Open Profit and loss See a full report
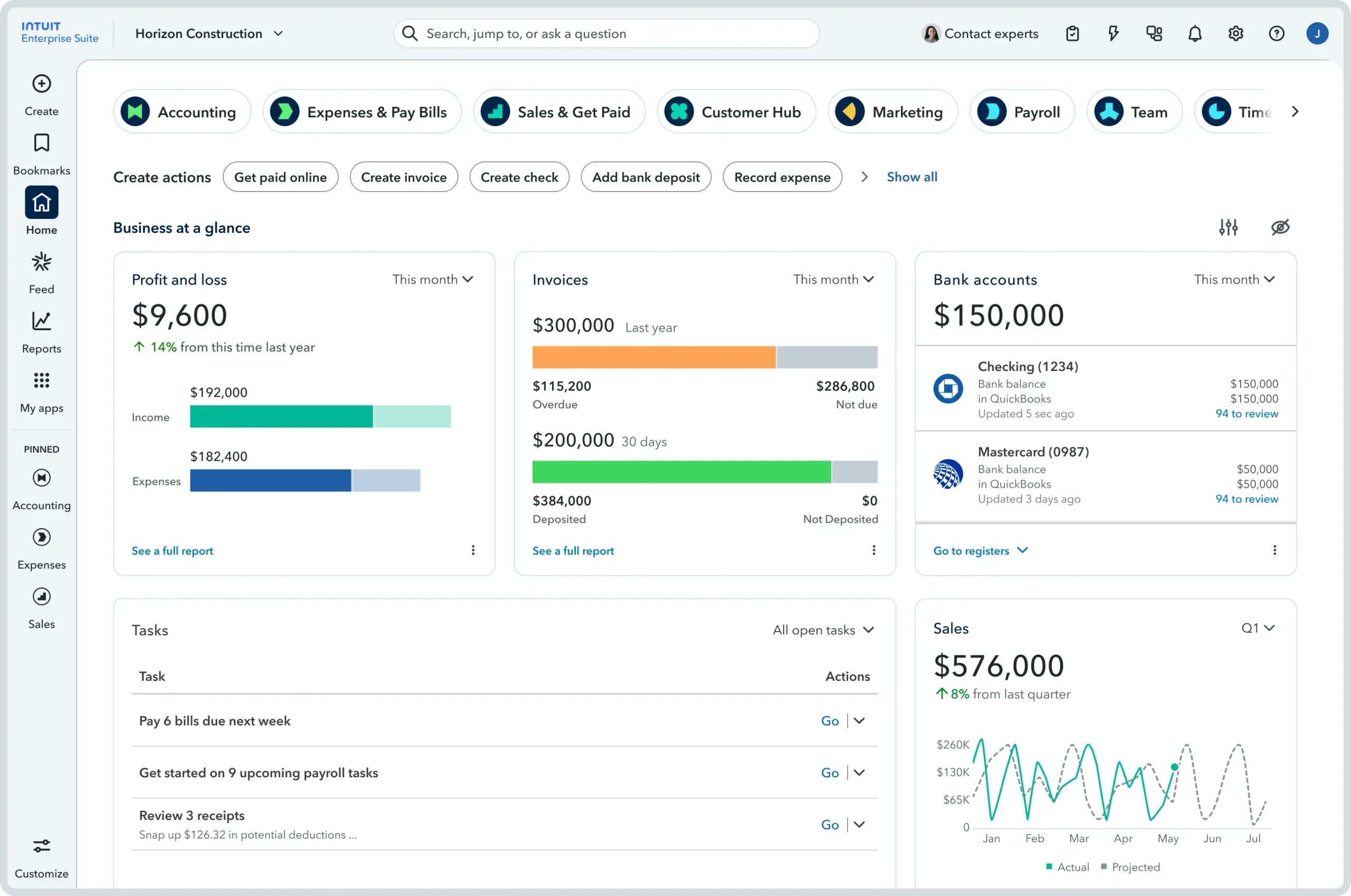Viewport: 1351px width, 896px height. pyautogui.click(x=173, y=551)
